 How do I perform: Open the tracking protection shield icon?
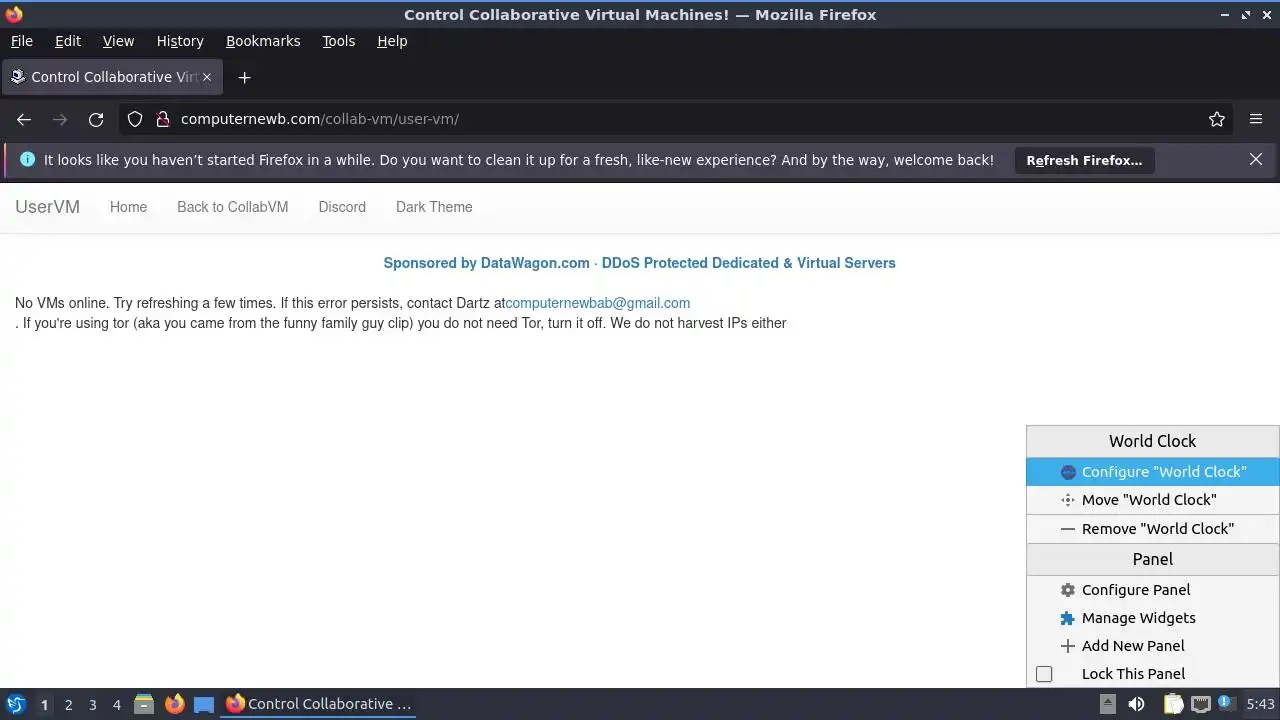tap(135, 119)
